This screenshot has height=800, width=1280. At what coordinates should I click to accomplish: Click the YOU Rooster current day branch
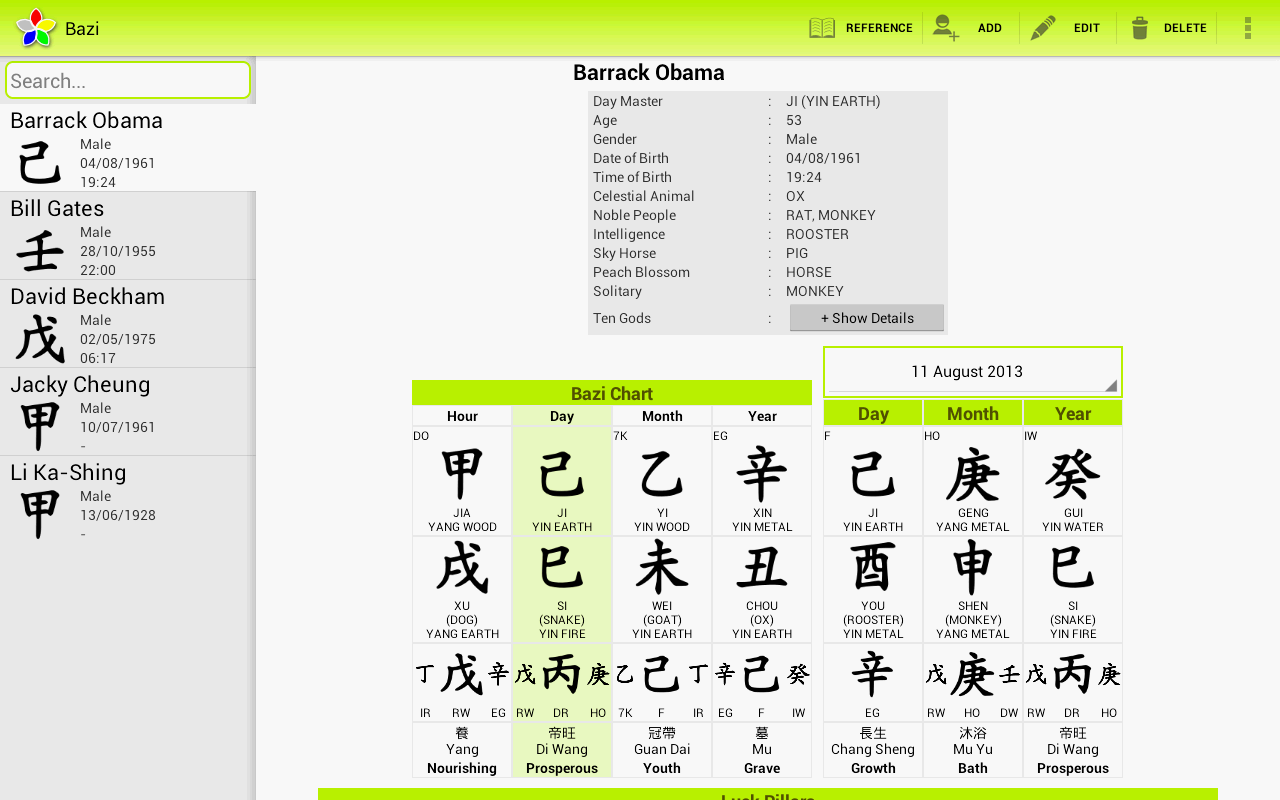pyautogui.click(x=873, y=590)
